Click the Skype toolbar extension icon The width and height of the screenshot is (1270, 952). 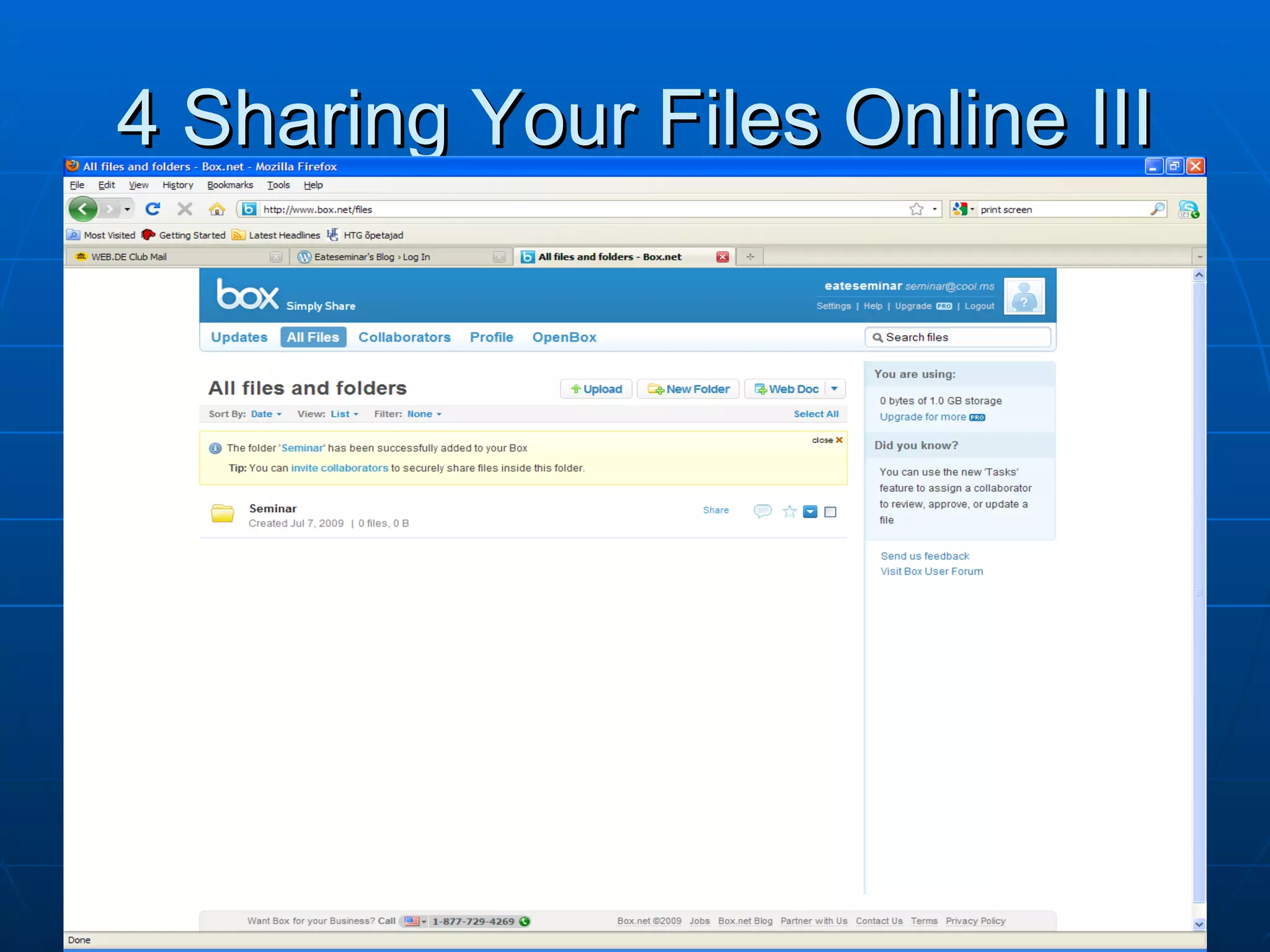pyautogui.click(x=1188, y=209)
